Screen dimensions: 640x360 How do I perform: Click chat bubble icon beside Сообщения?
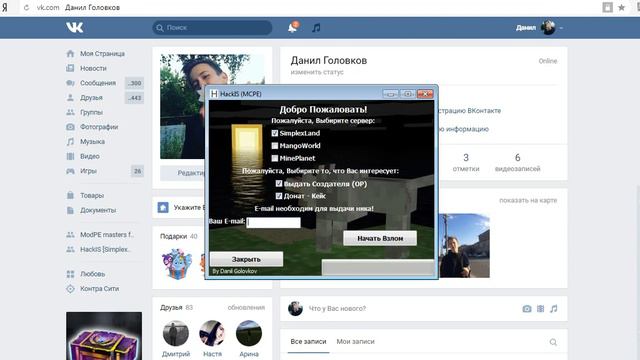click(70, 83)
